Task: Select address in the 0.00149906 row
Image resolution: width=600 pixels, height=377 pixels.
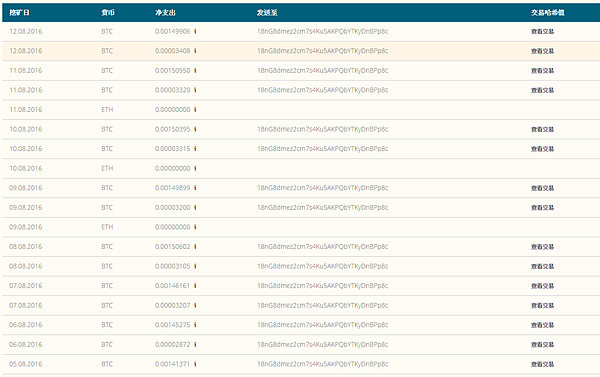Action: tap(323, 31)
